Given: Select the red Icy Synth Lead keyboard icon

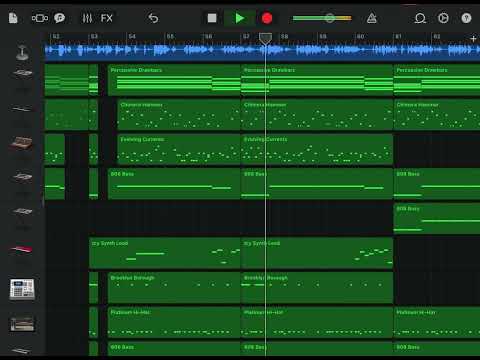Looking at the screenshot, I should 22,249.
